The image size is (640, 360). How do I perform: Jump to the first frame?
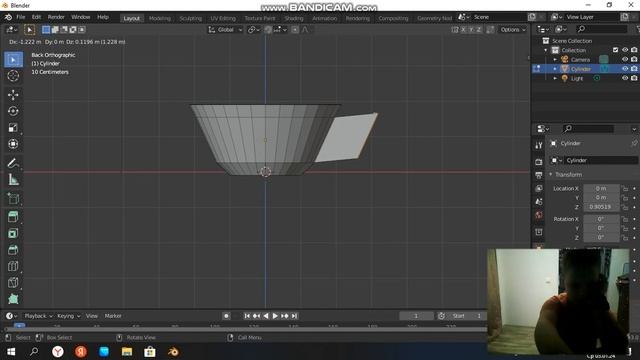pyautogui.click(x=247, y=316)
